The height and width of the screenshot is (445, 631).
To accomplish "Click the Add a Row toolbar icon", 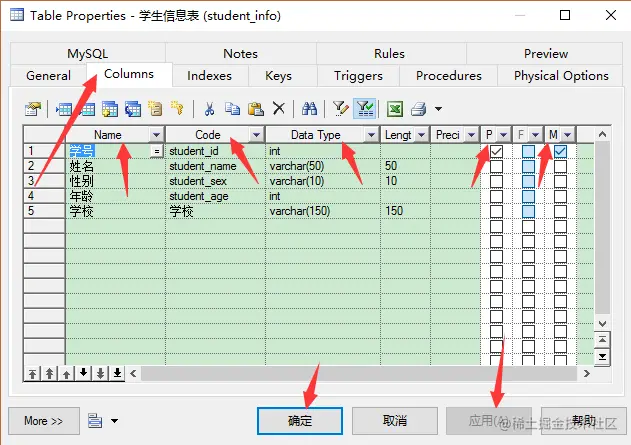I will tap(87, 109).
